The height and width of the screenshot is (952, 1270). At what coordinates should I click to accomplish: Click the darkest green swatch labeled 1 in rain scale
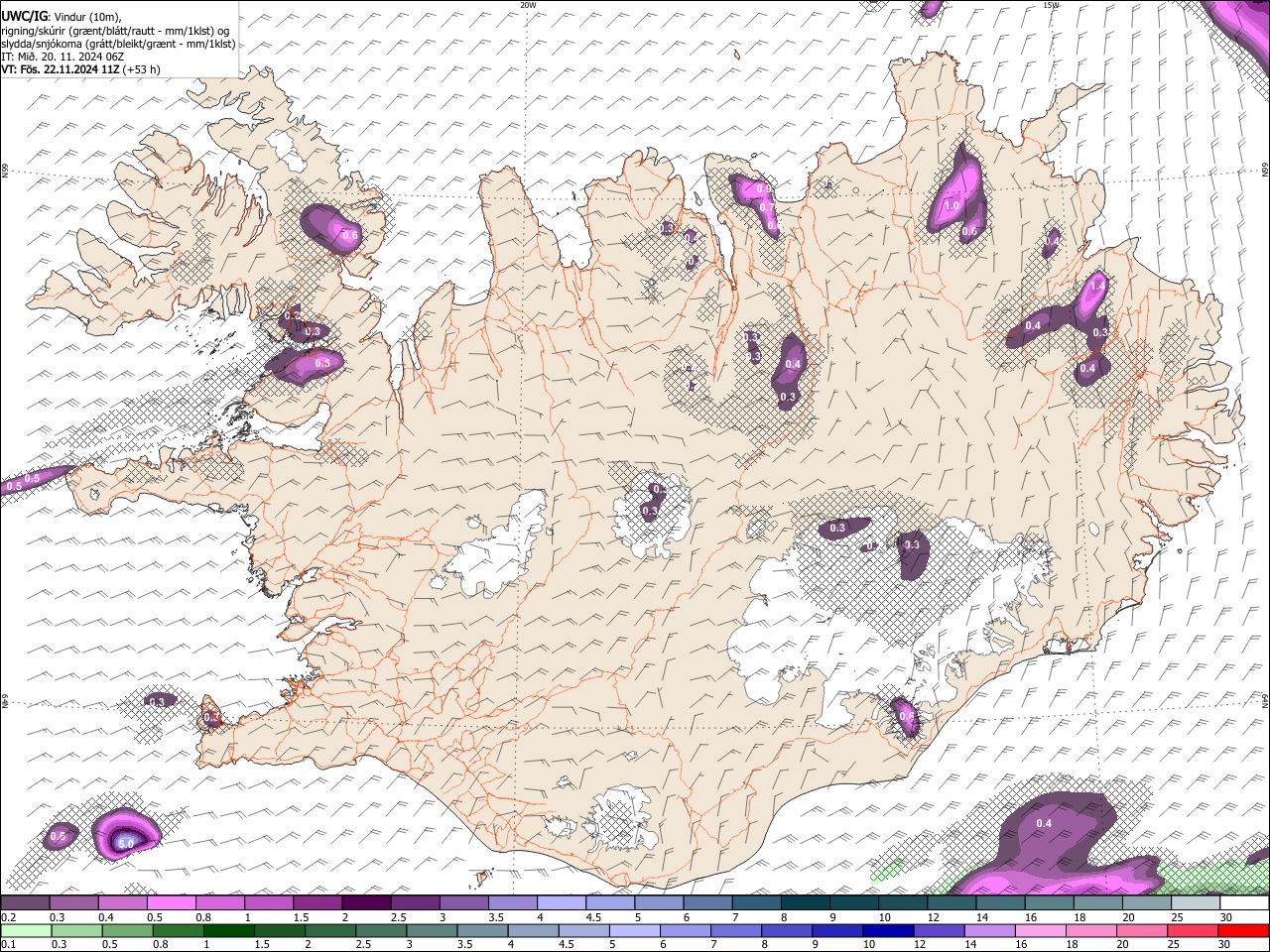pos(229,931)
